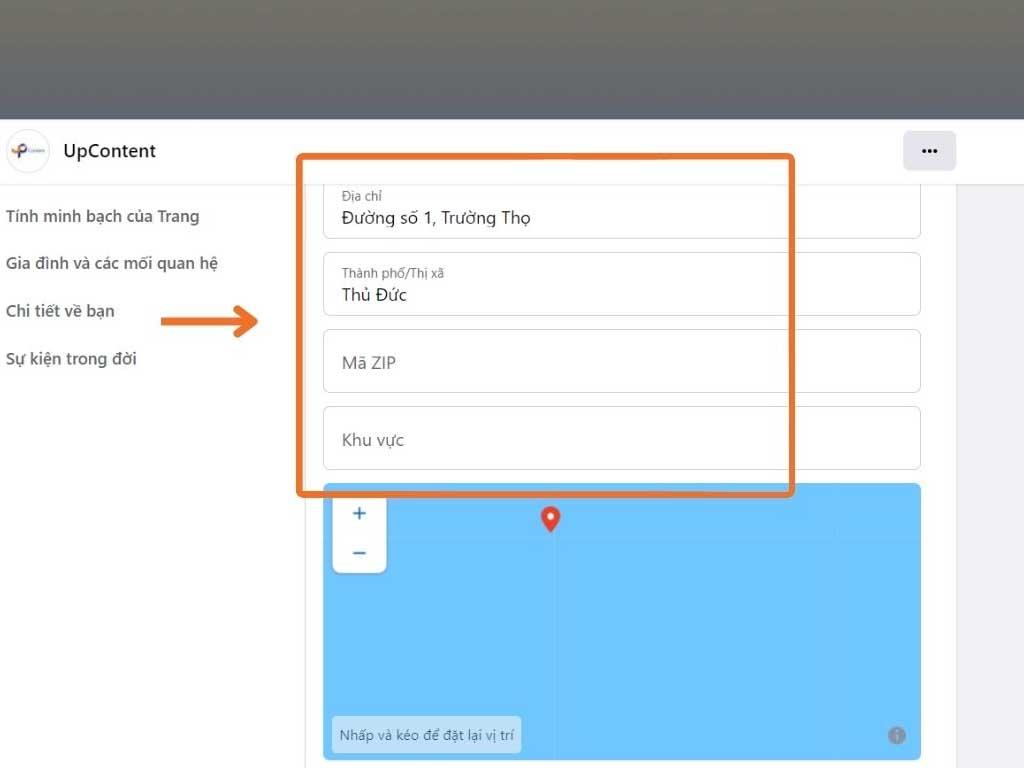Open Sự kiện trong đời section
The width and height of the screenshot is (1024, 768).
[71, 358]
